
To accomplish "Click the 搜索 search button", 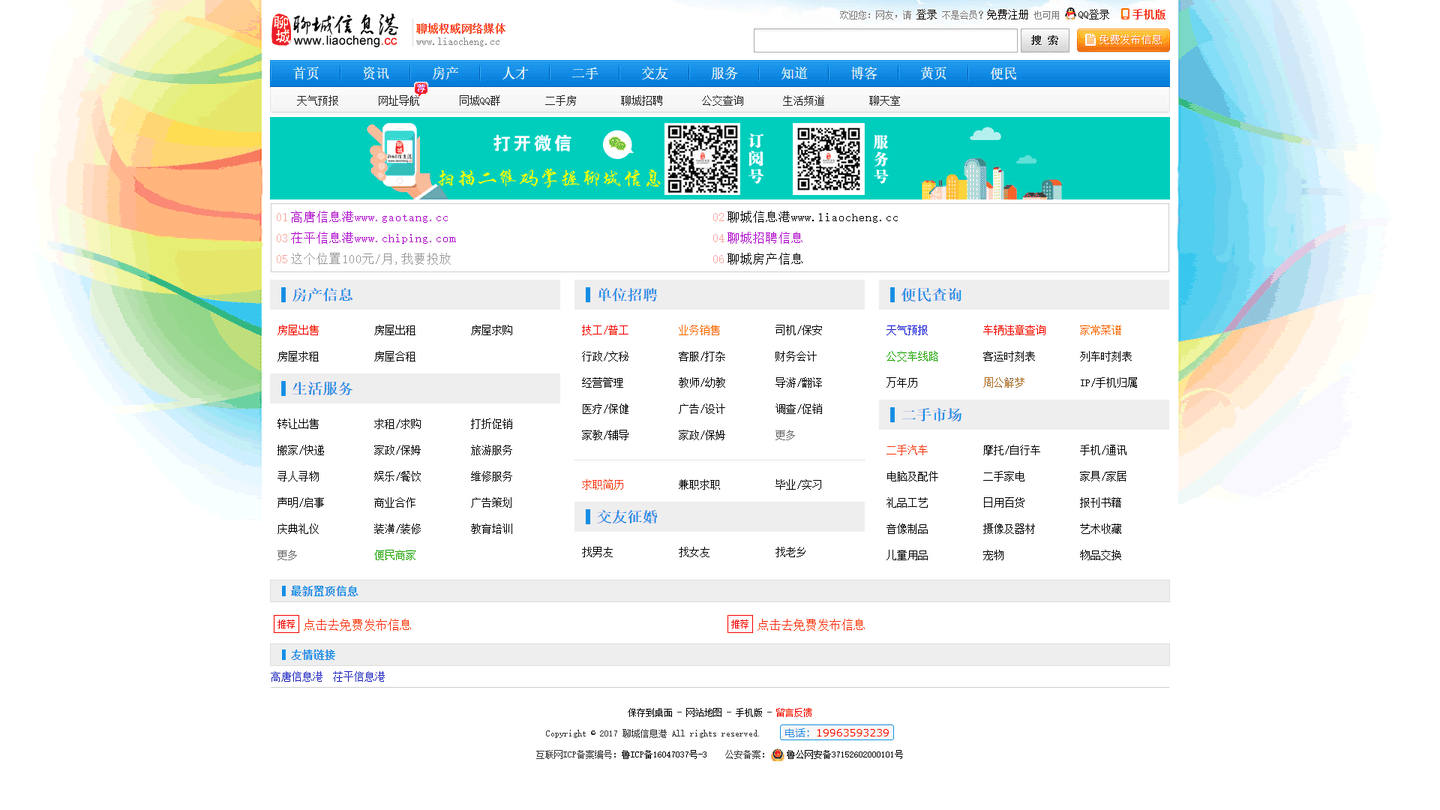I will (x=1044, y=40).
